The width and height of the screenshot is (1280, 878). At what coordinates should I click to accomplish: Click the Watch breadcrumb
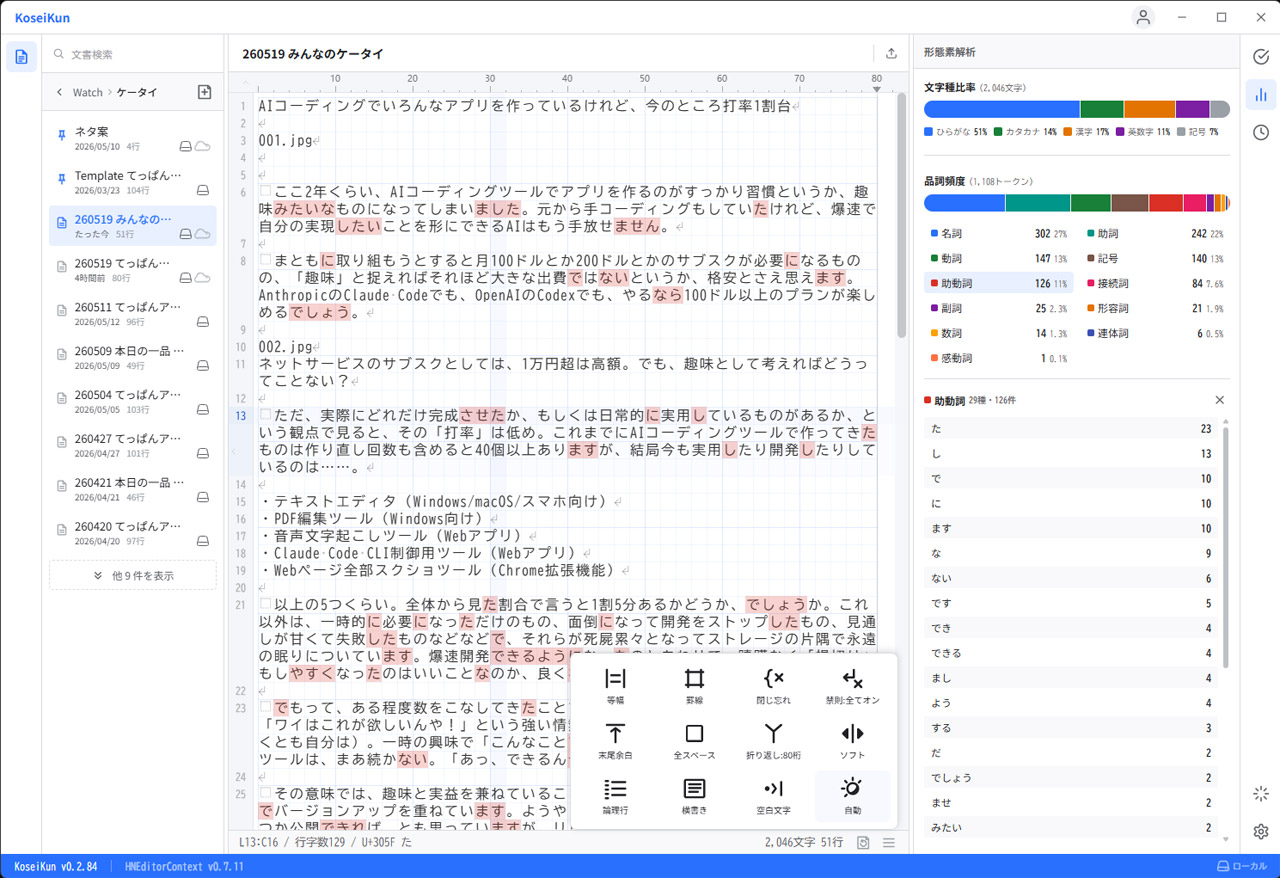(88, 92)
